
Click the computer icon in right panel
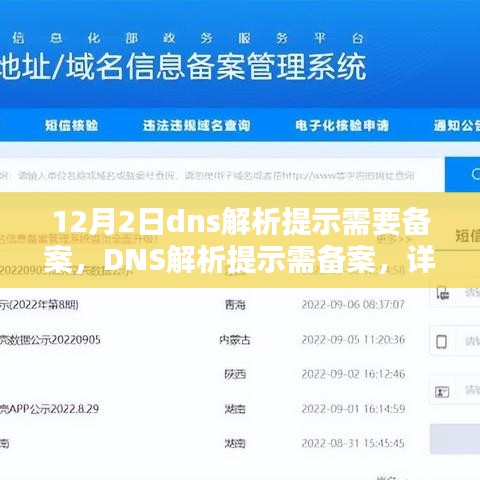443,293
